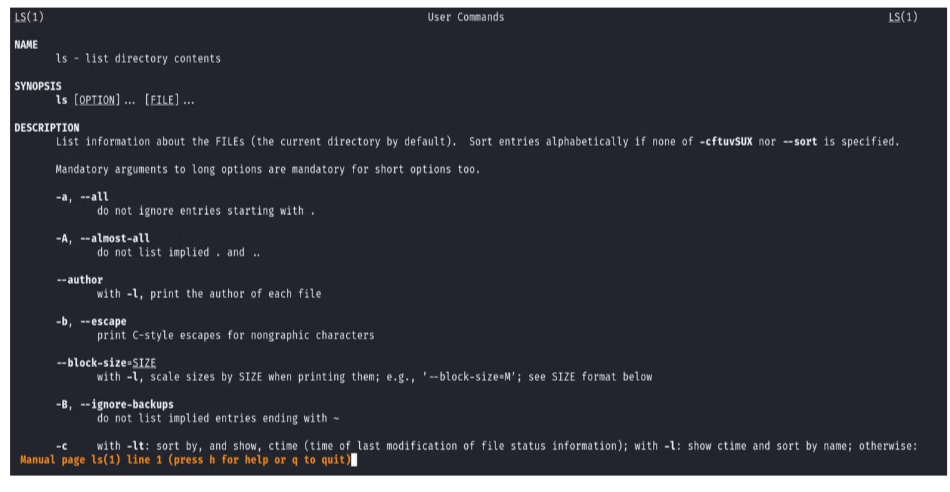The width and height of the screenshot is (950, 492).
Task: Click the -A, --almost-all option entry
Action: click(102, 238)
